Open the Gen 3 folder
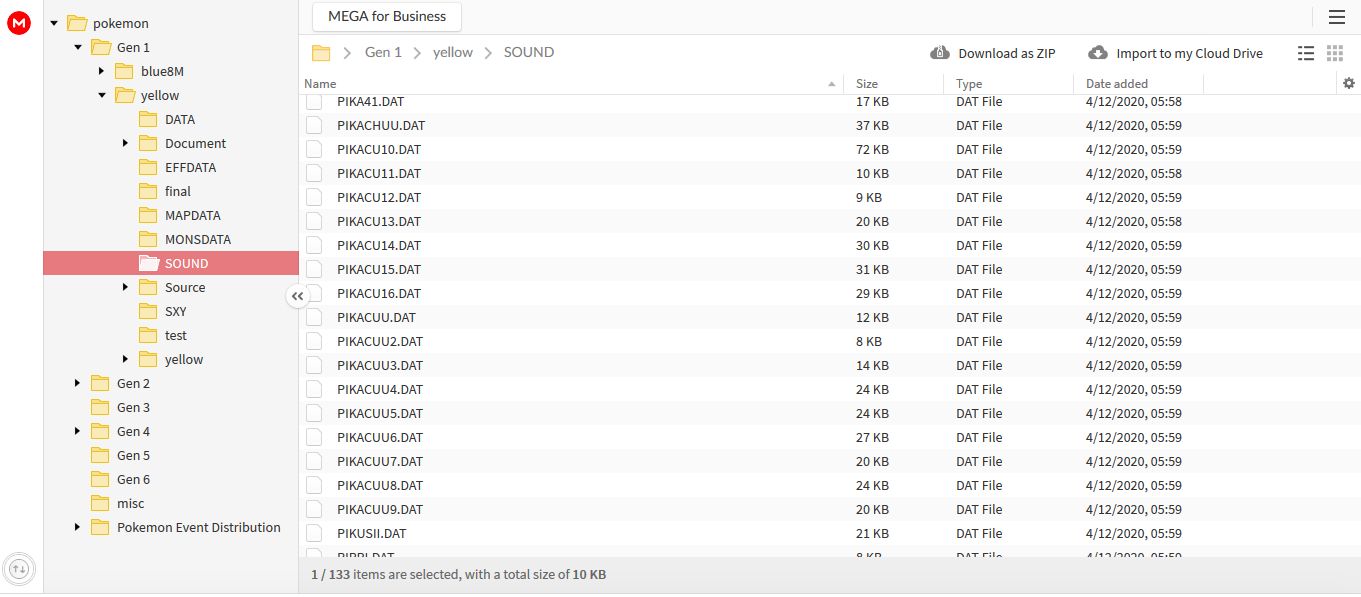The image size is (1361, 597). click(133, 407)
